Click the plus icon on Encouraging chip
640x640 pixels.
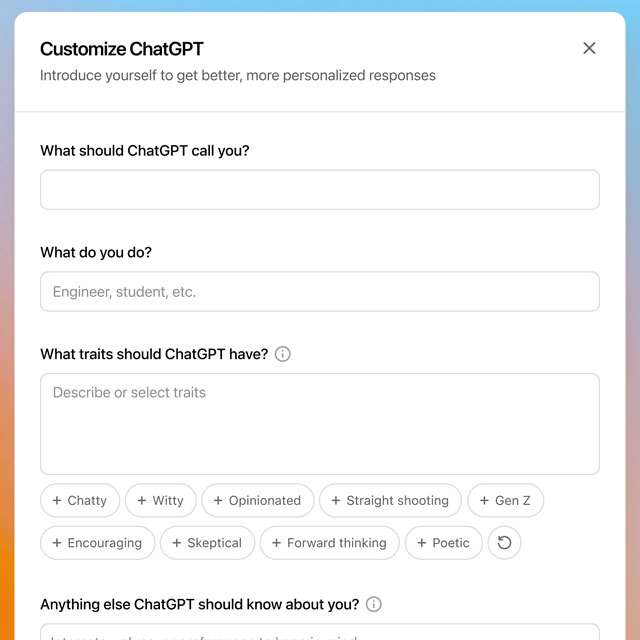coord(57,543)
